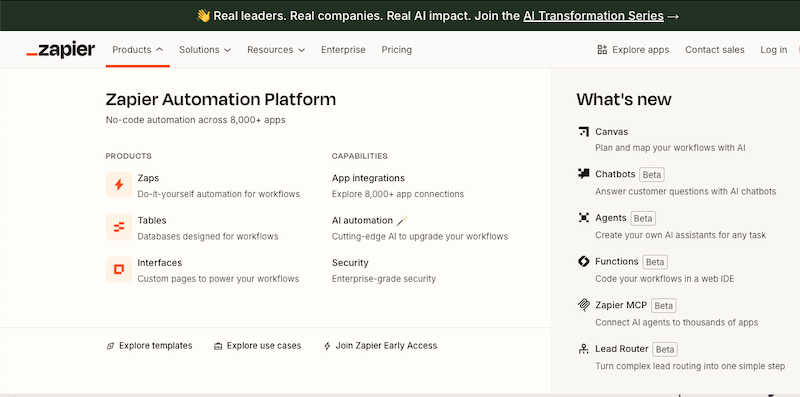Click the Tables product icon

pos(119,227)
